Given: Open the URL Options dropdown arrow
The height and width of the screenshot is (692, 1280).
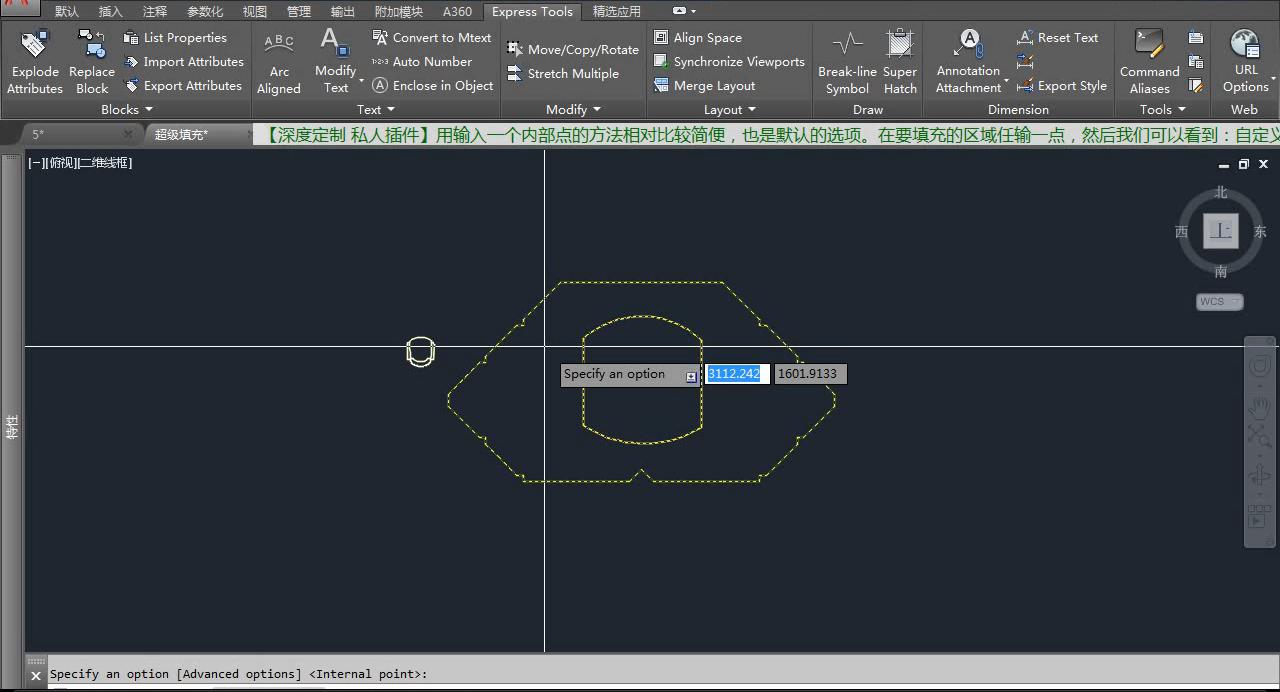Looking at the screenshot, I should (x=1273, y=78).
